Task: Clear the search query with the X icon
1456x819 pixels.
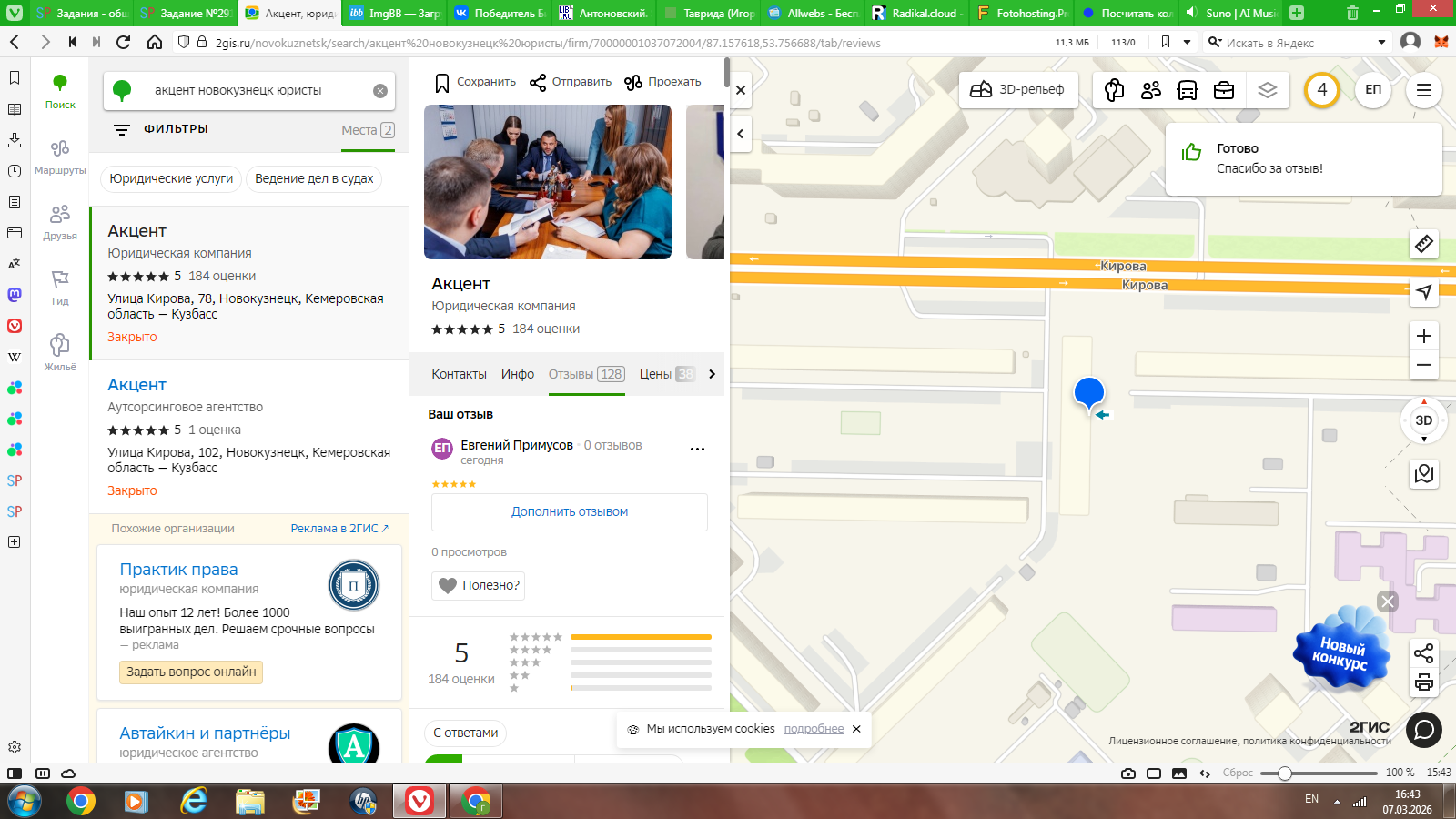Action: pyautogui.click(x=380, y=91)
